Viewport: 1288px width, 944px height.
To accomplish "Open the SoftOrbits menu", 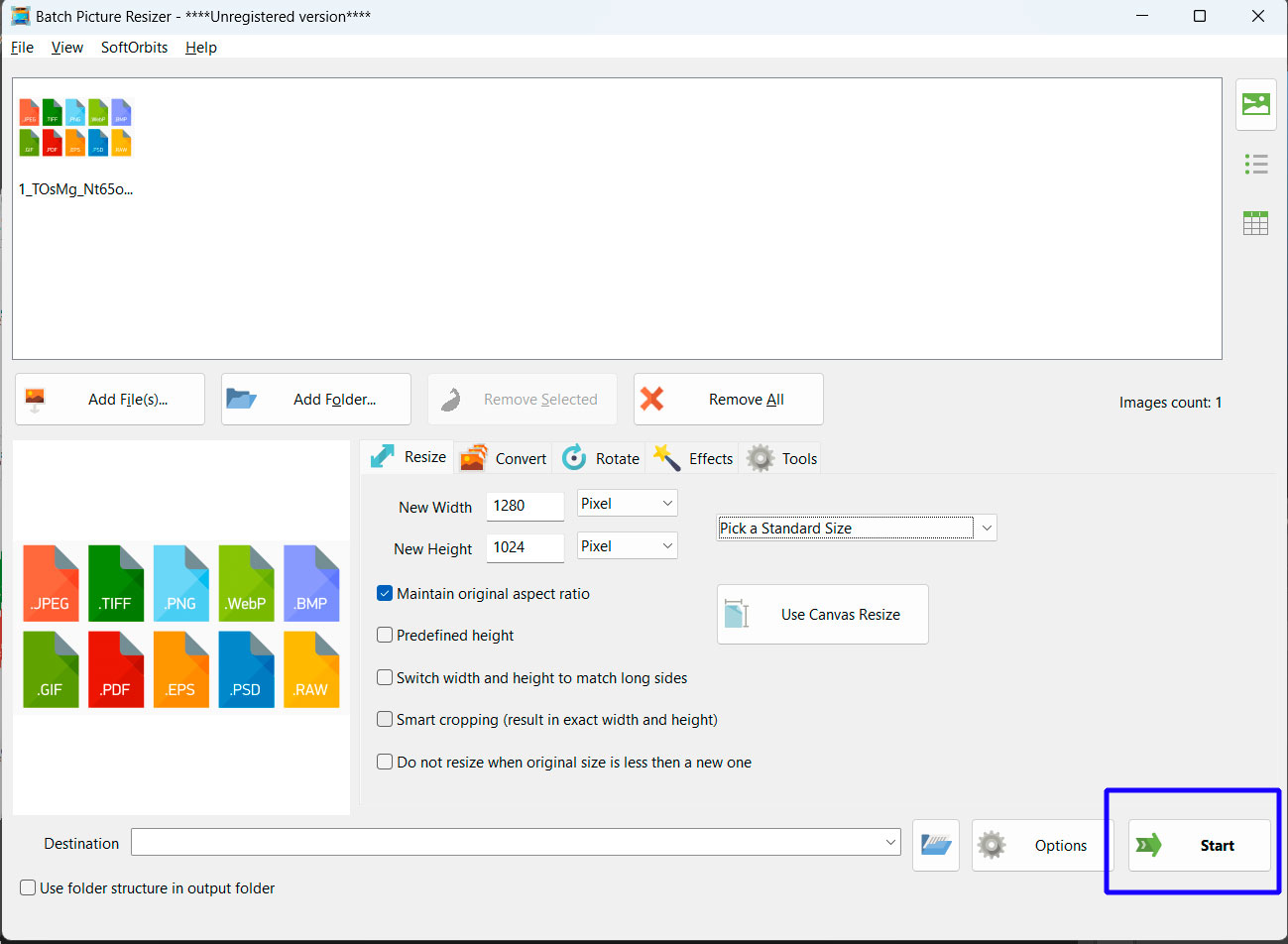I will pos(134,47).
